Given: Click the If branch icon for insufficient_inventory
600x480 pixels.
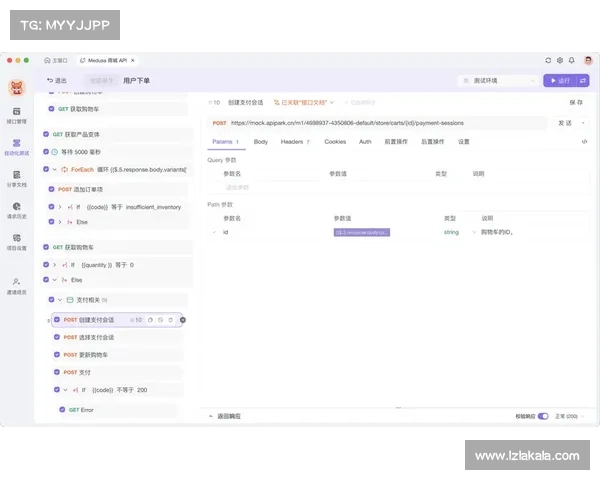Looking at the screenshot, I should coord(70,207).
